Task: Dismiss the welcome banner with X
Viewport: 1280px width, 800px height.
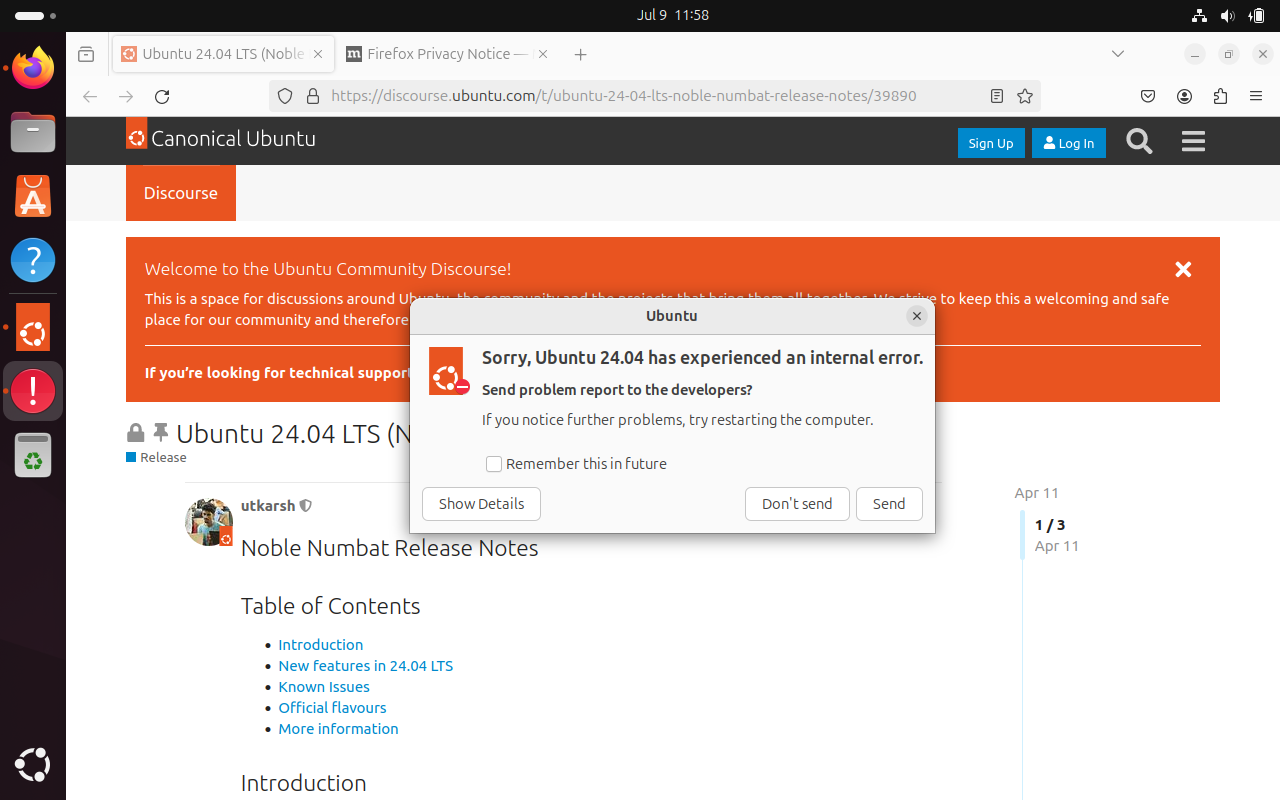Action: click(1183, 269)
